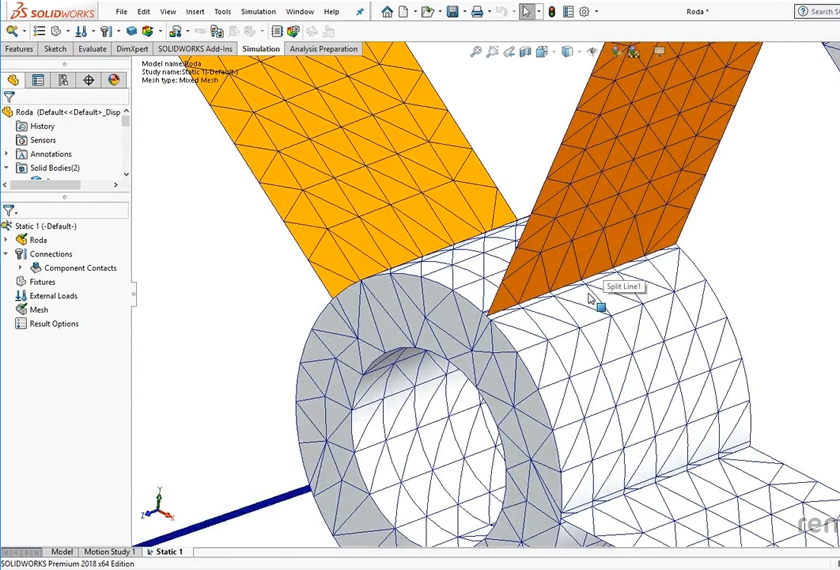Open the DisplayManager tab icon
The image size is (840, 570).
113,80
